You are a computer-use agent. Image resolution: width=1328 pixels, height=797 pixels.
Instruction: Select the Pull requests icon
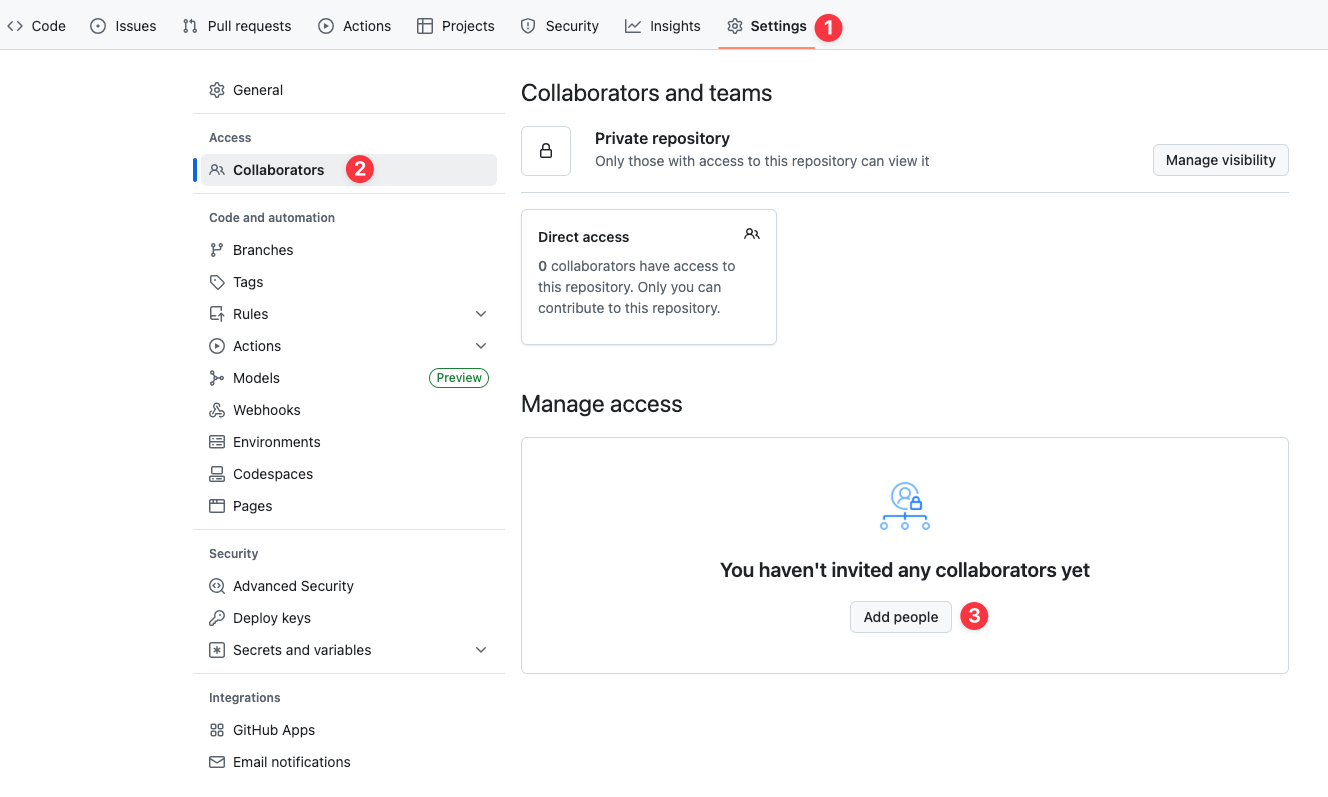tap(186, 25)
